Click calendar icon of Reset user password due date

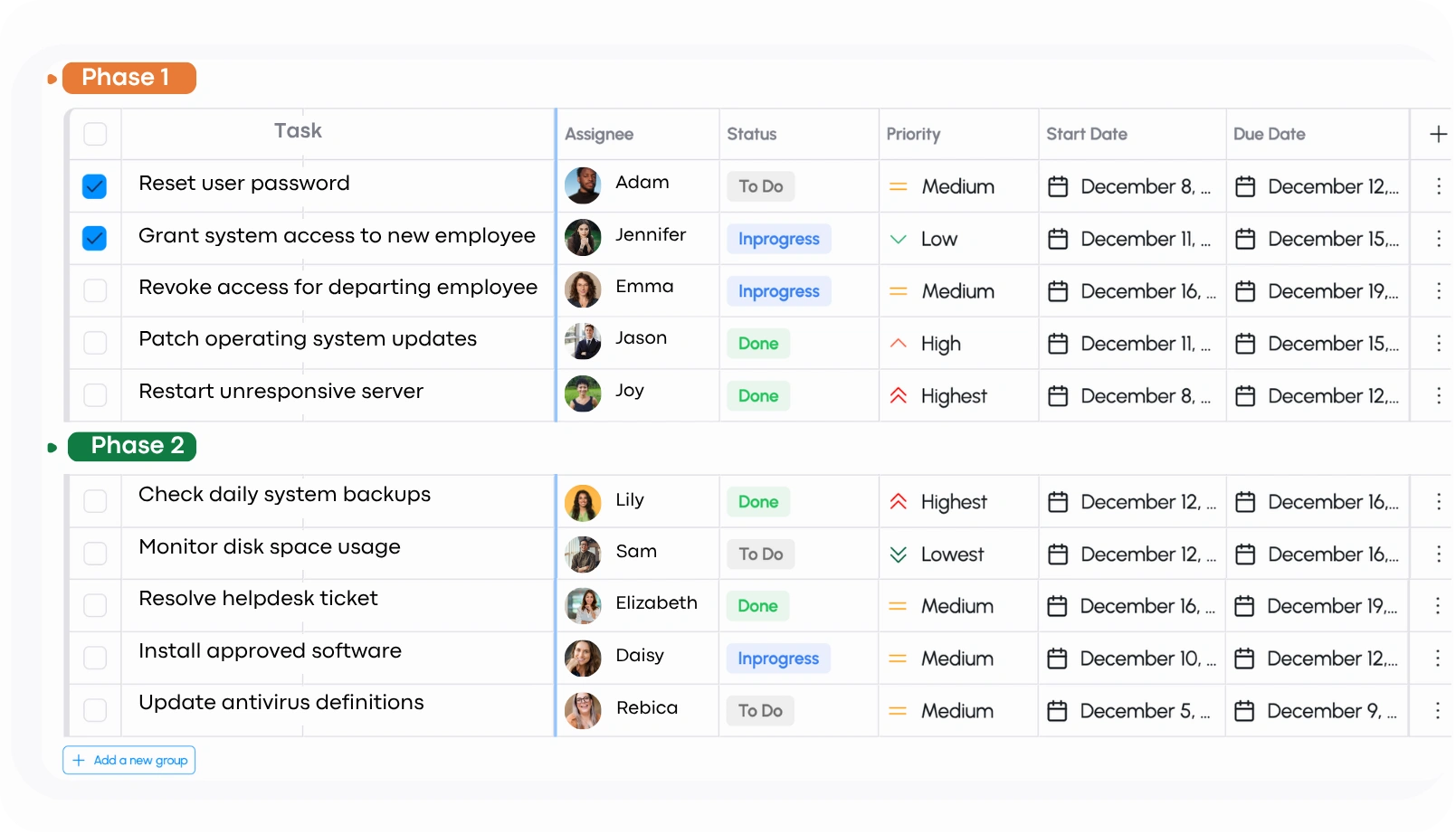pos(1245,186)
